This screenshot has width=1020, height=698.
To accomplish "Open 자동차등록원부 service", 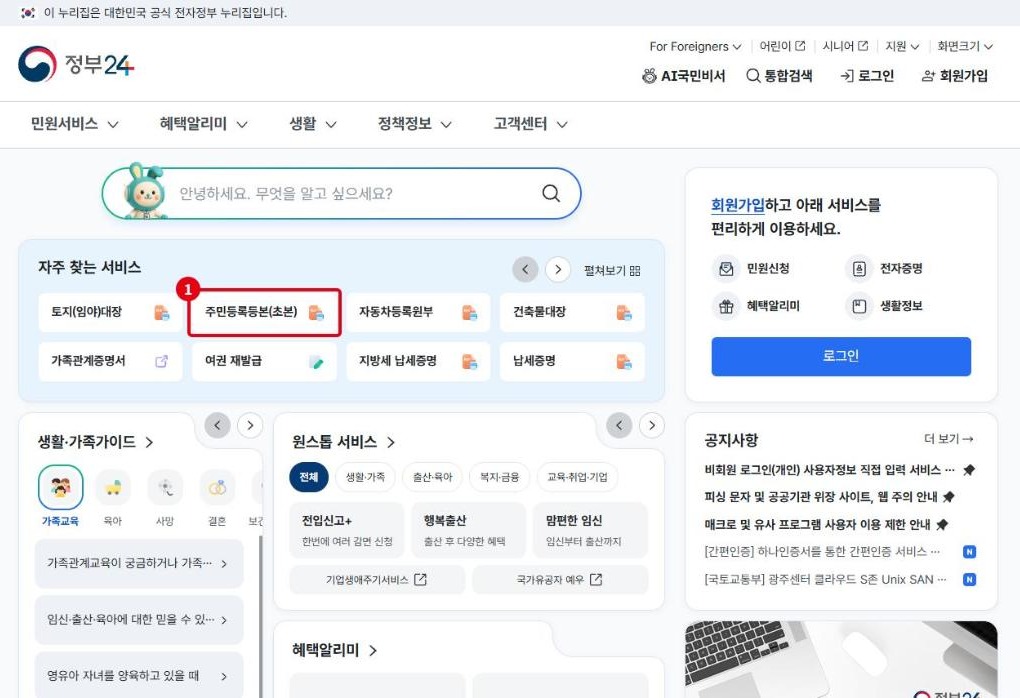I will [418, 312].
